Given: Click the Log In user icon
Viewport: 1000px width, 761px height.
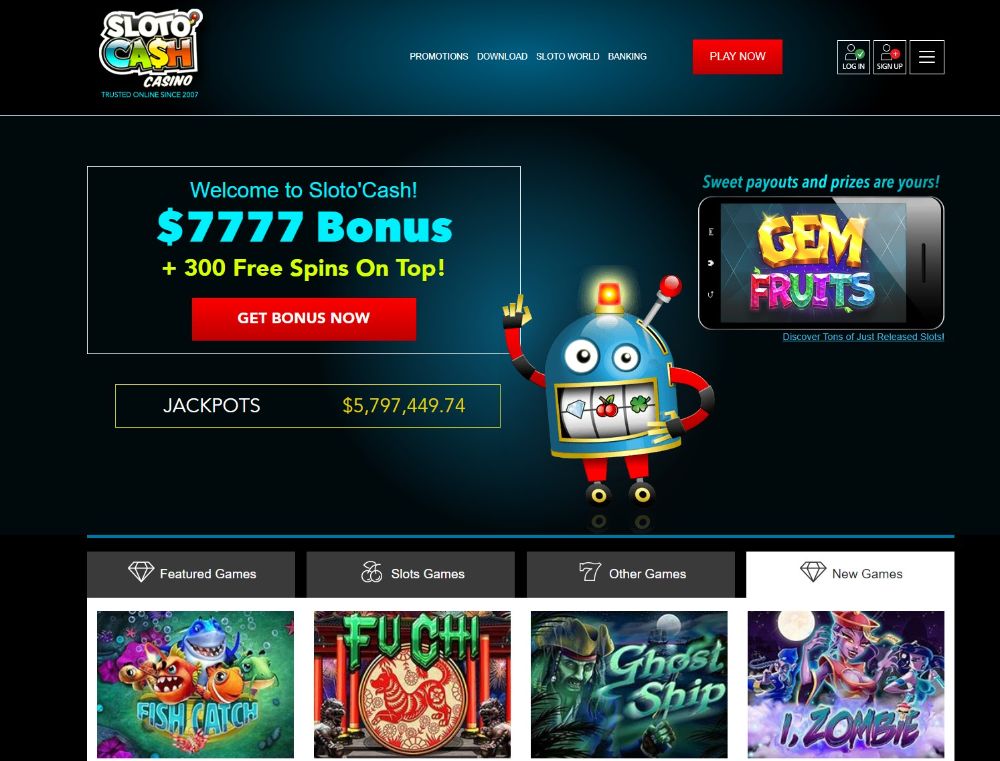Looking at the screenshot, I should [x=853, y=57].
